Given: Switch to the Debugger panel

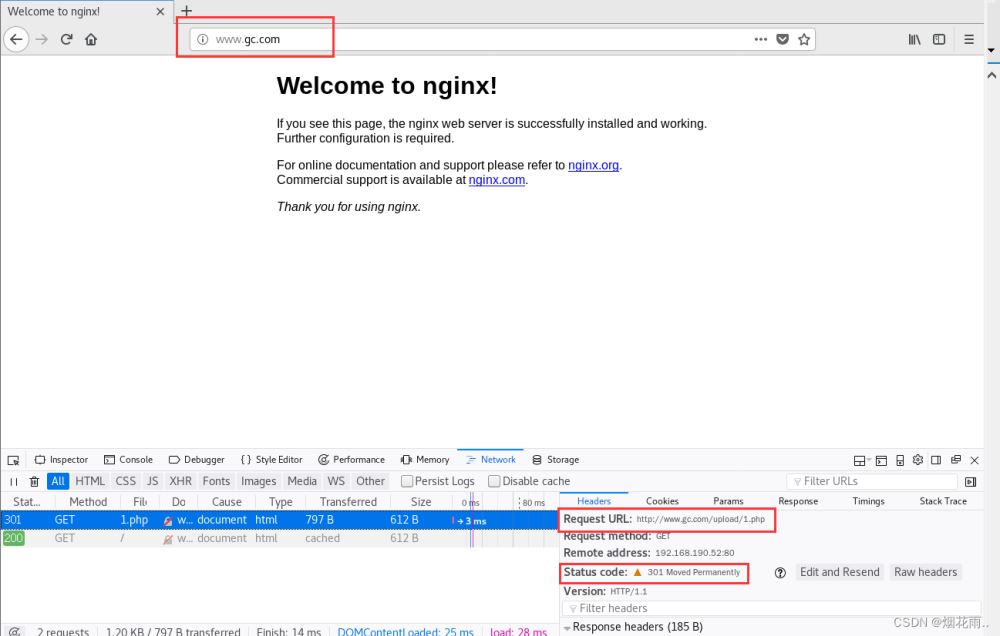Looking at the screenshot, I should 196,459.
